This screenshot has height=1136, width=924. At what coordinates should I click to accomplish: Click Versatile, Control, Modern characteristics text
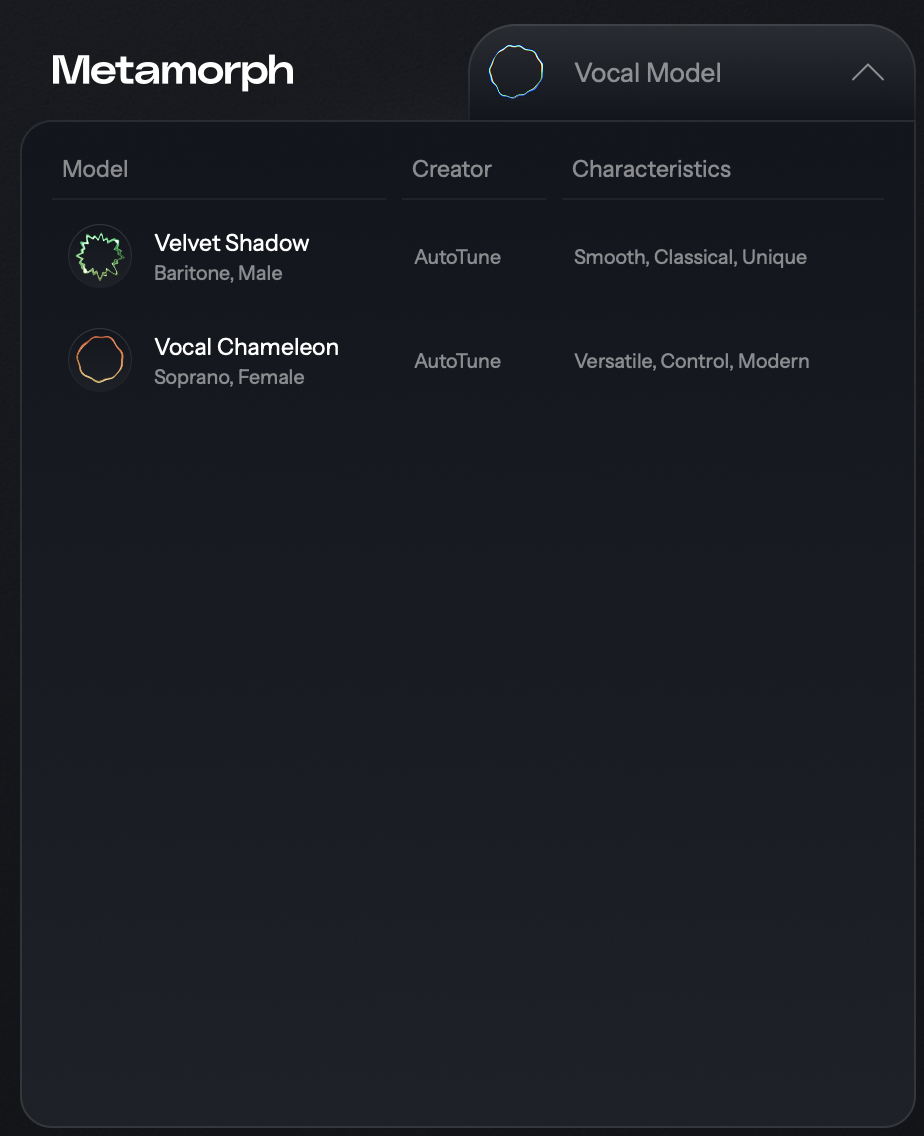pos(692,361)
